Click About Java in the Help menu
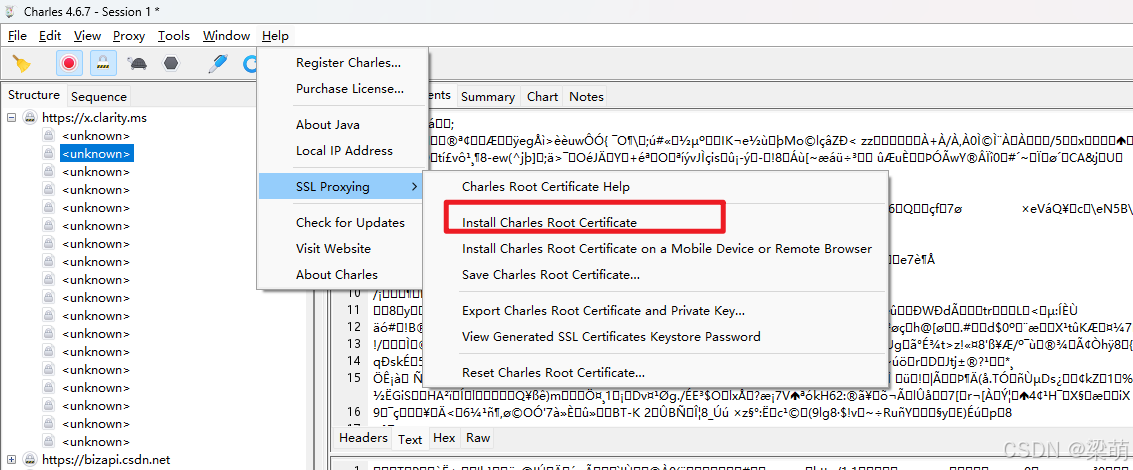This screenshot has width=1133, height=470. [x=327, y=124]
